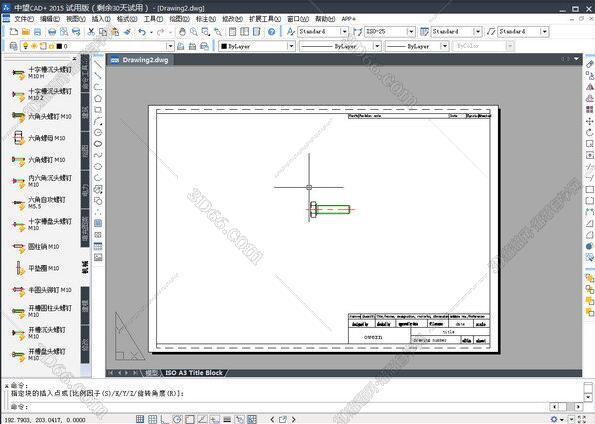Click the Print icon
The width and height of the screenshot is (595, 424).
(x=52, y=32)
